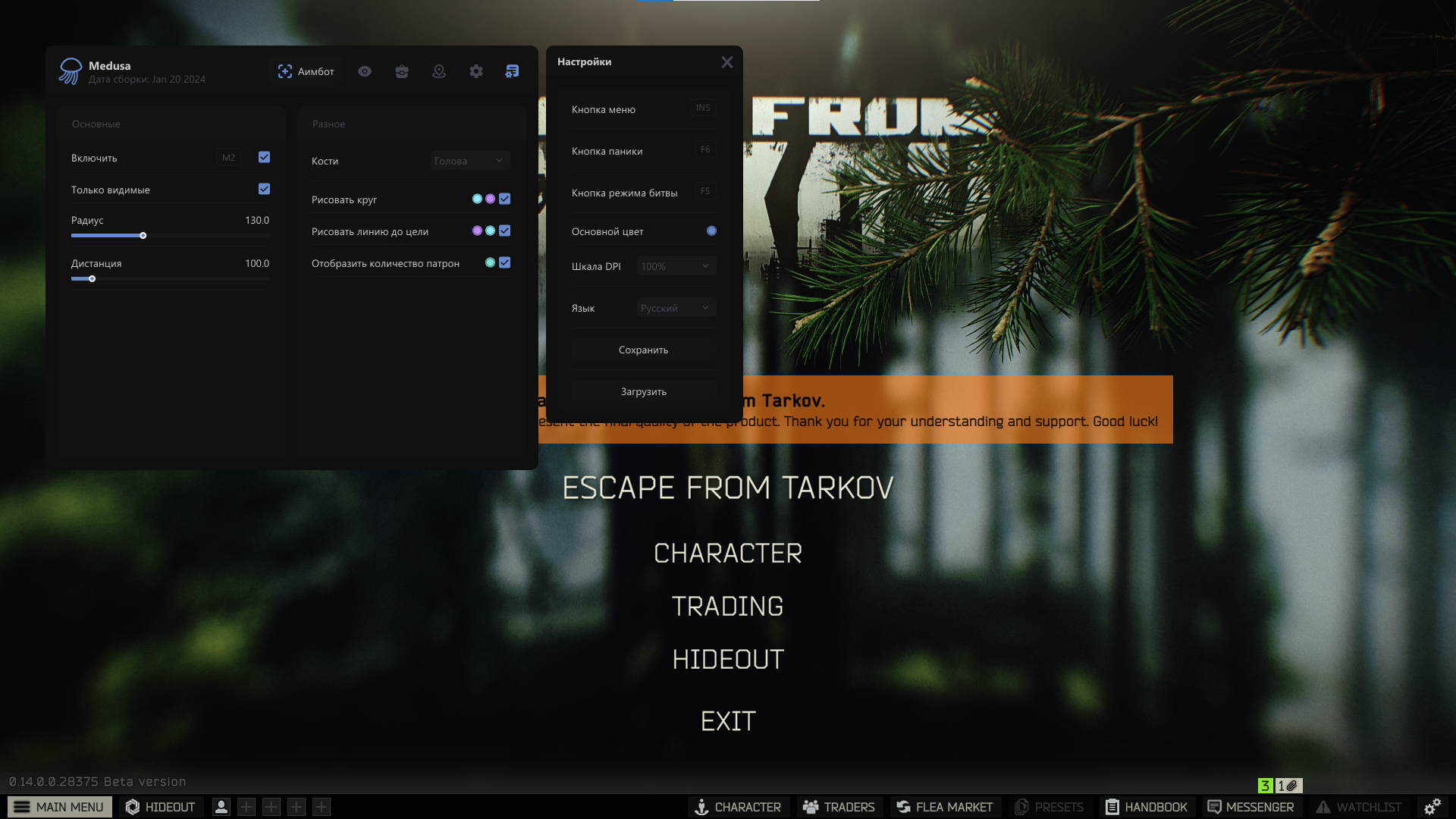Viewport: 1456px width, 819px height.
Task: Open TRADERS from the bottom bar
Action: click(x=839, y=807)
